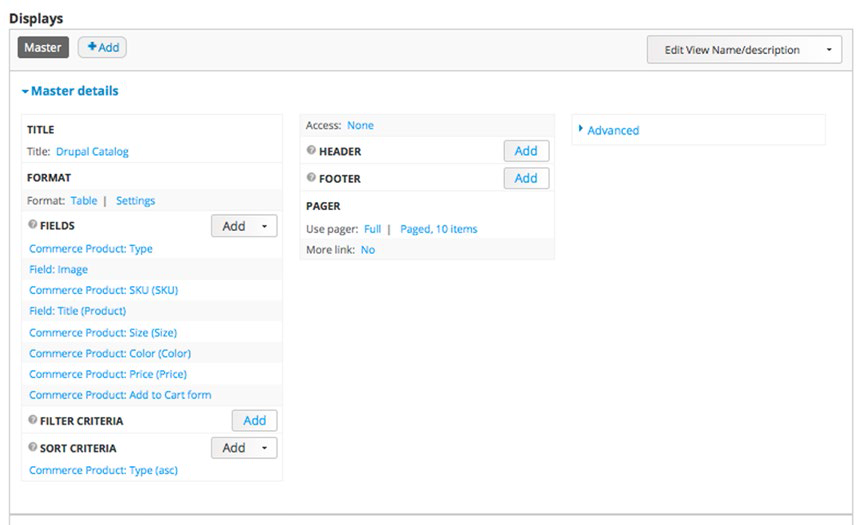This screenshot has height=525, width=863.
Task: Click help icon beside FILTER CRITERIA
Action: (x=32, y=420)
